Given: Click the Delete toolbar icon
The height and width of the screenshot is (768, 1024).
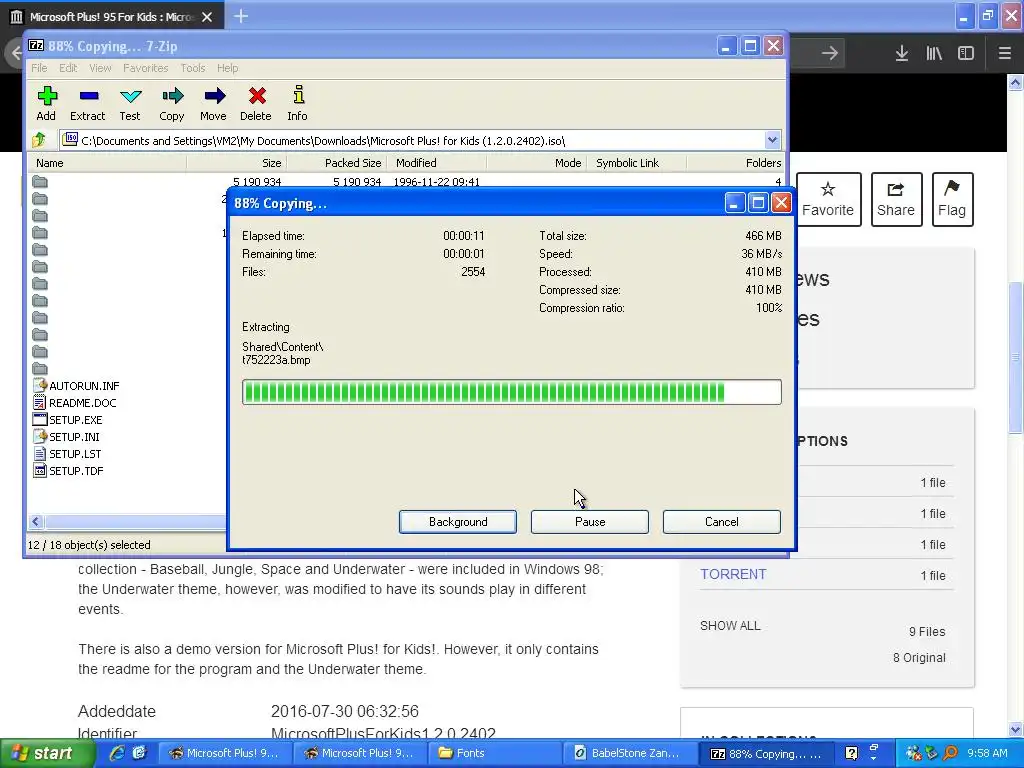Looking at the screenshot, I should click(x=256, y=103).
